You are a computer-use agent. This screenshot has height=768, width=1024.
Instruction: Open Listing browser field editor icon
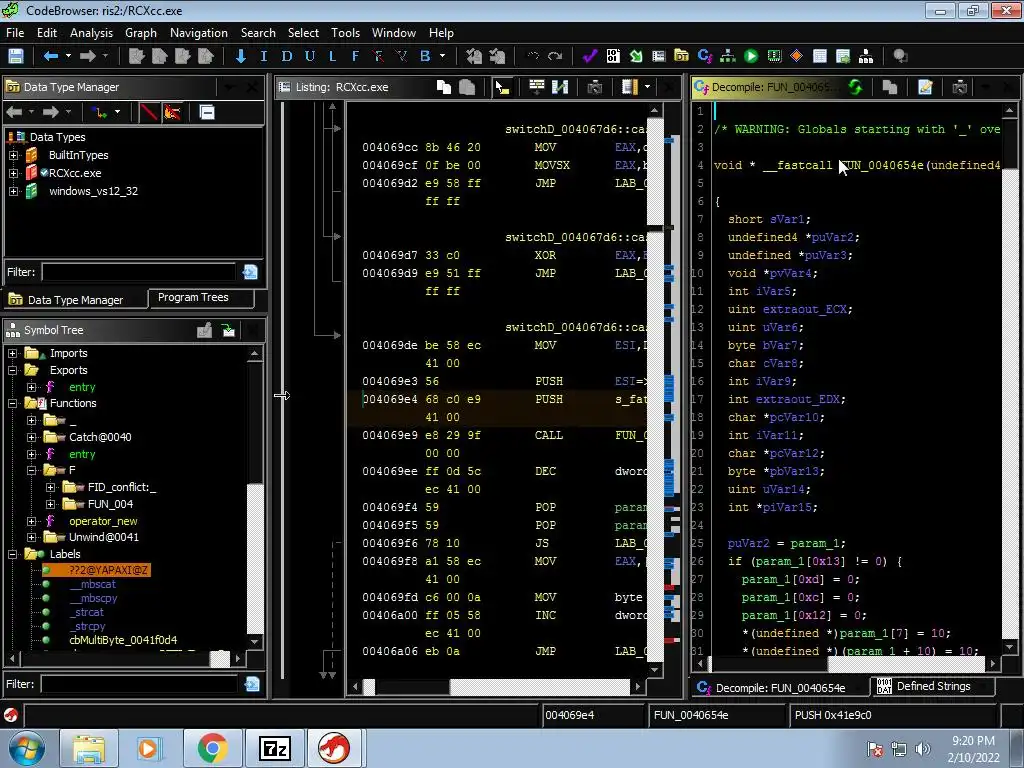pos(536,87)
